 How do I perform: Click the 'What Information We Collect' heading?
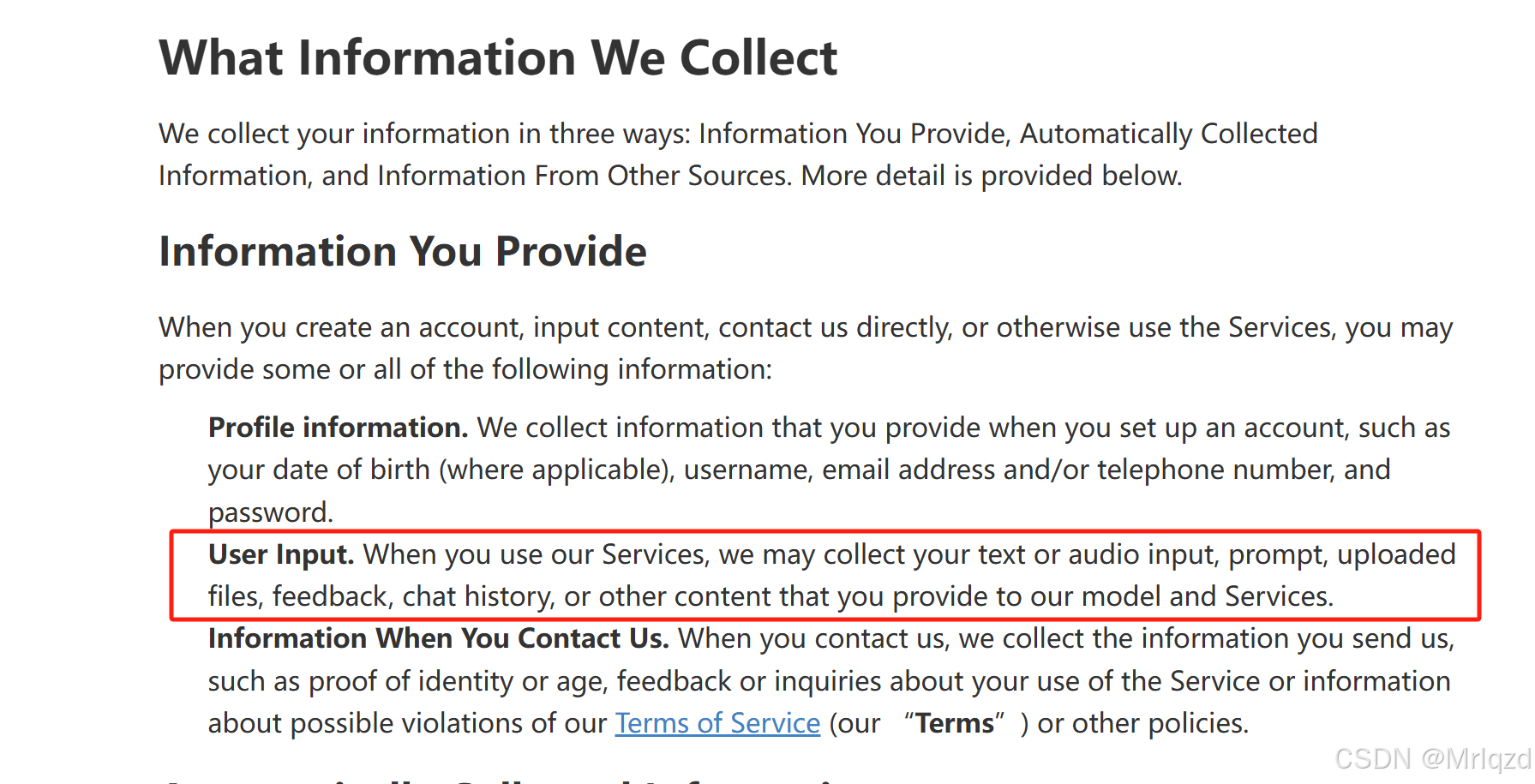(x=498, y=58)
